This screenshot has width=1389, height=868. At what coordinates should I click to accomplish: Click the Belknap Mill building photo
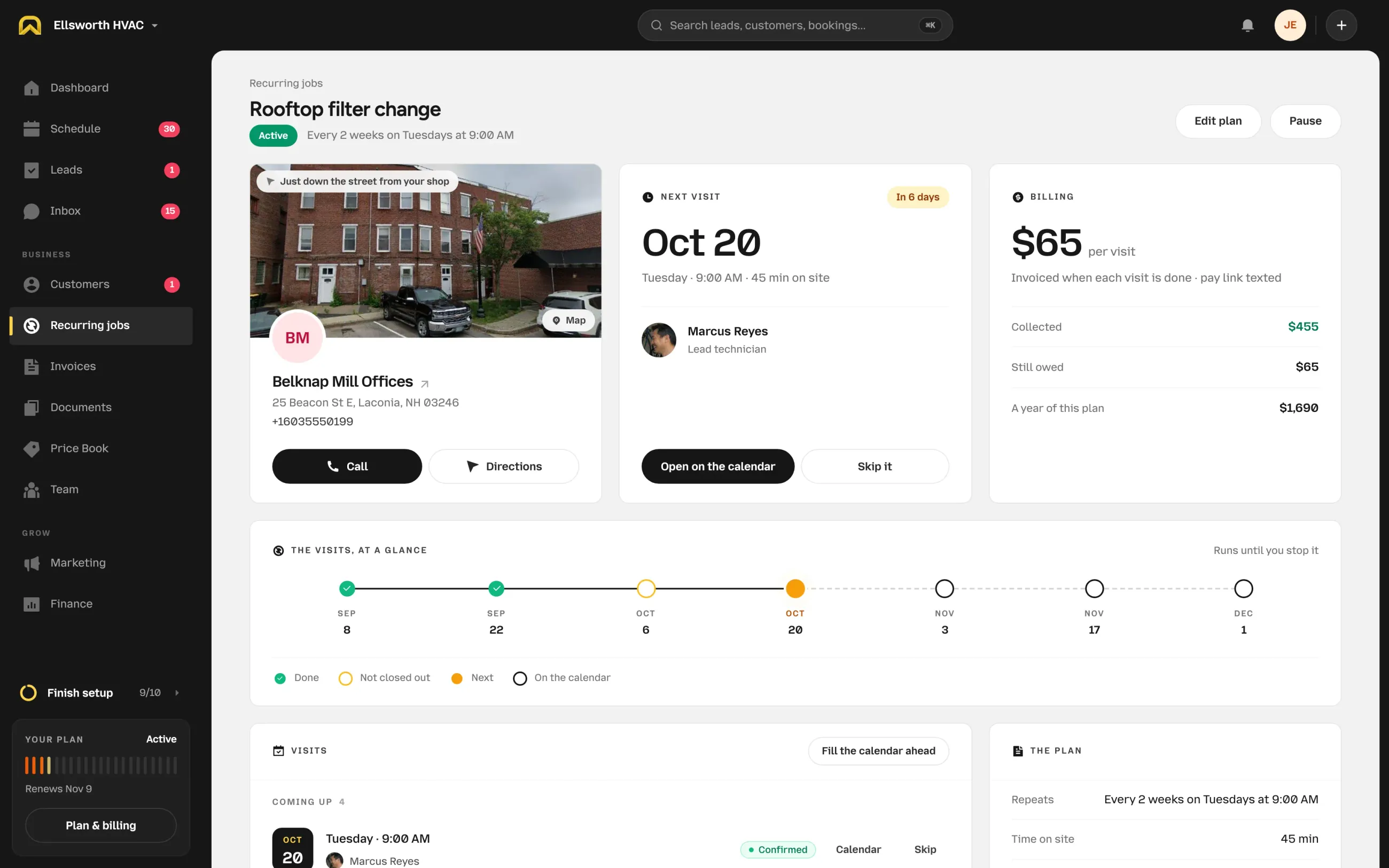coord(425,251)
